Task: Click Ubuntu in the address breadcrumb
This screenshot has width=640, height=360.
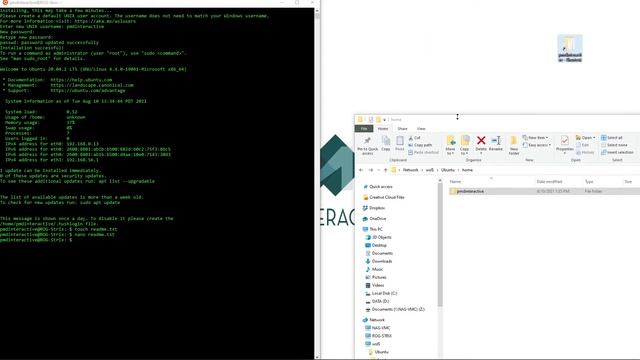Action: [448, 170]
